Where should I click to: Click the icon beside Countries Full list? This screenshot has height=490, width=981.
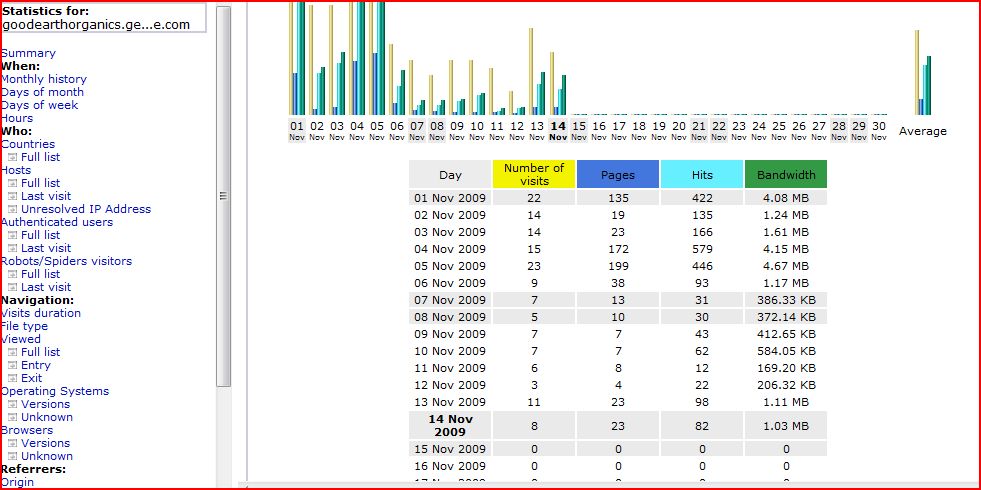13,157
